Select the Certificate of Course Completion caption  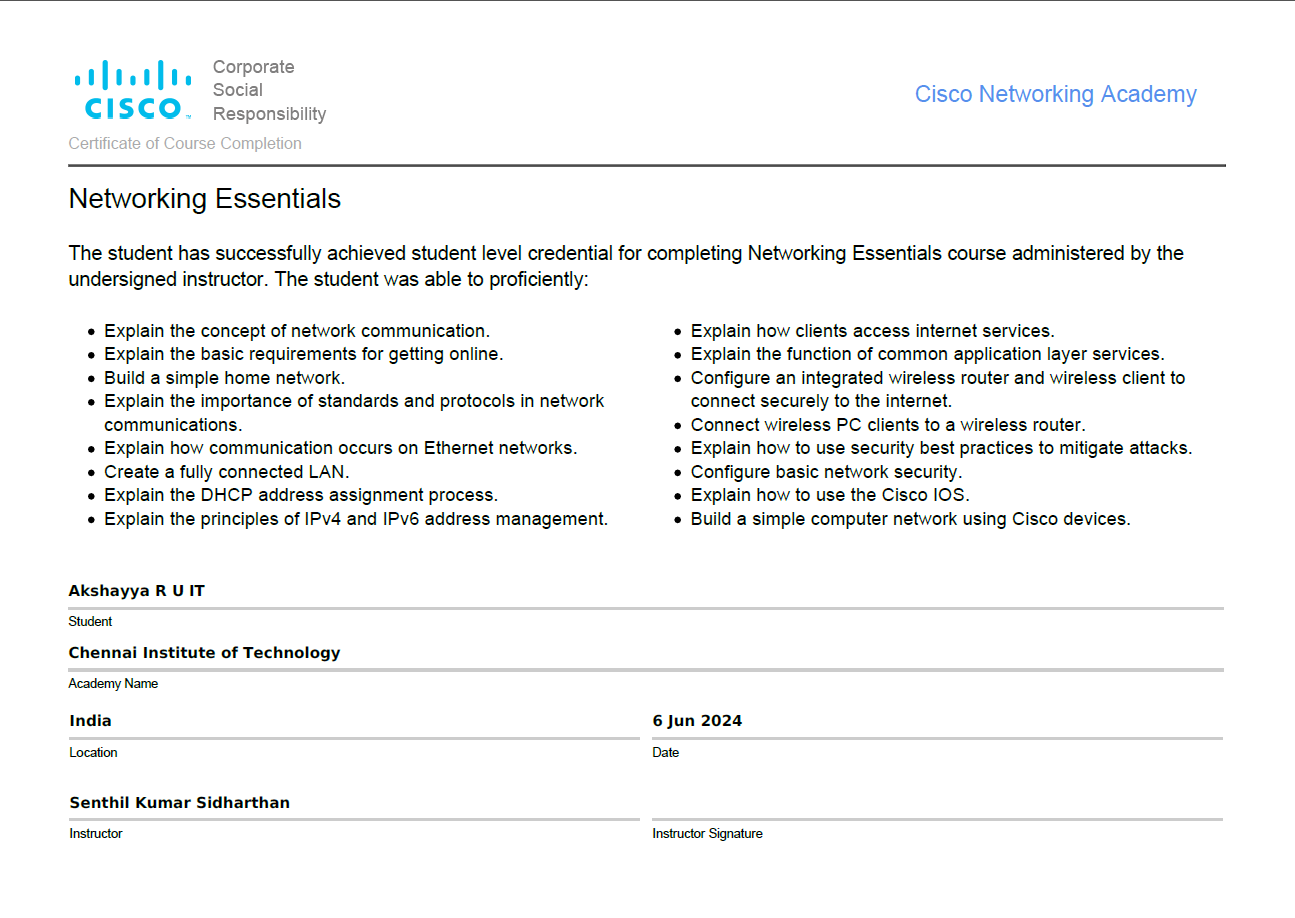[185, 144]
